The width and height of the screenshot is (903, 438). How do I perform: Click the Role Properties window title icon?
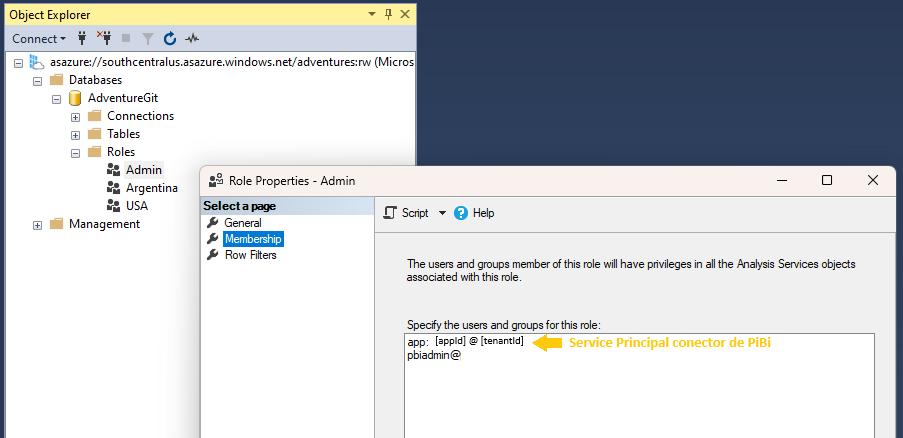pyautogui.click(x=216, y=181)
